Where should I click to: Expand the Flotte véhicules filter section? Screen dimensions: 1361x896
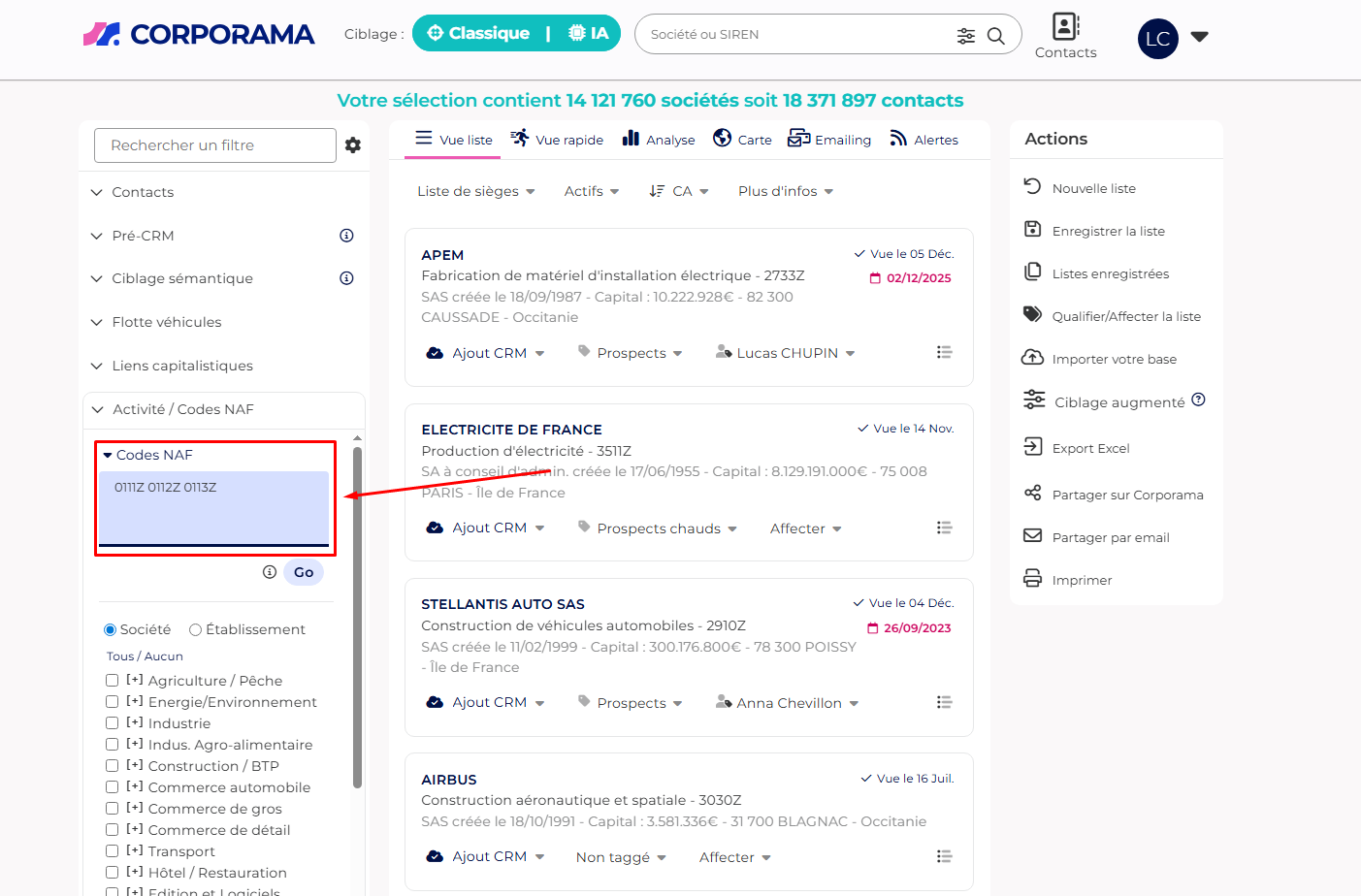(166, 322)
